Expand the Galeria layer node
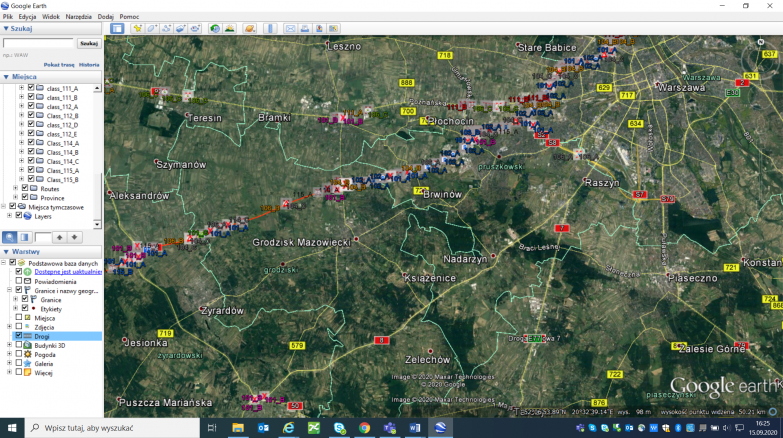Viewport: 783px width, 438px height. [x=9, y=363]
